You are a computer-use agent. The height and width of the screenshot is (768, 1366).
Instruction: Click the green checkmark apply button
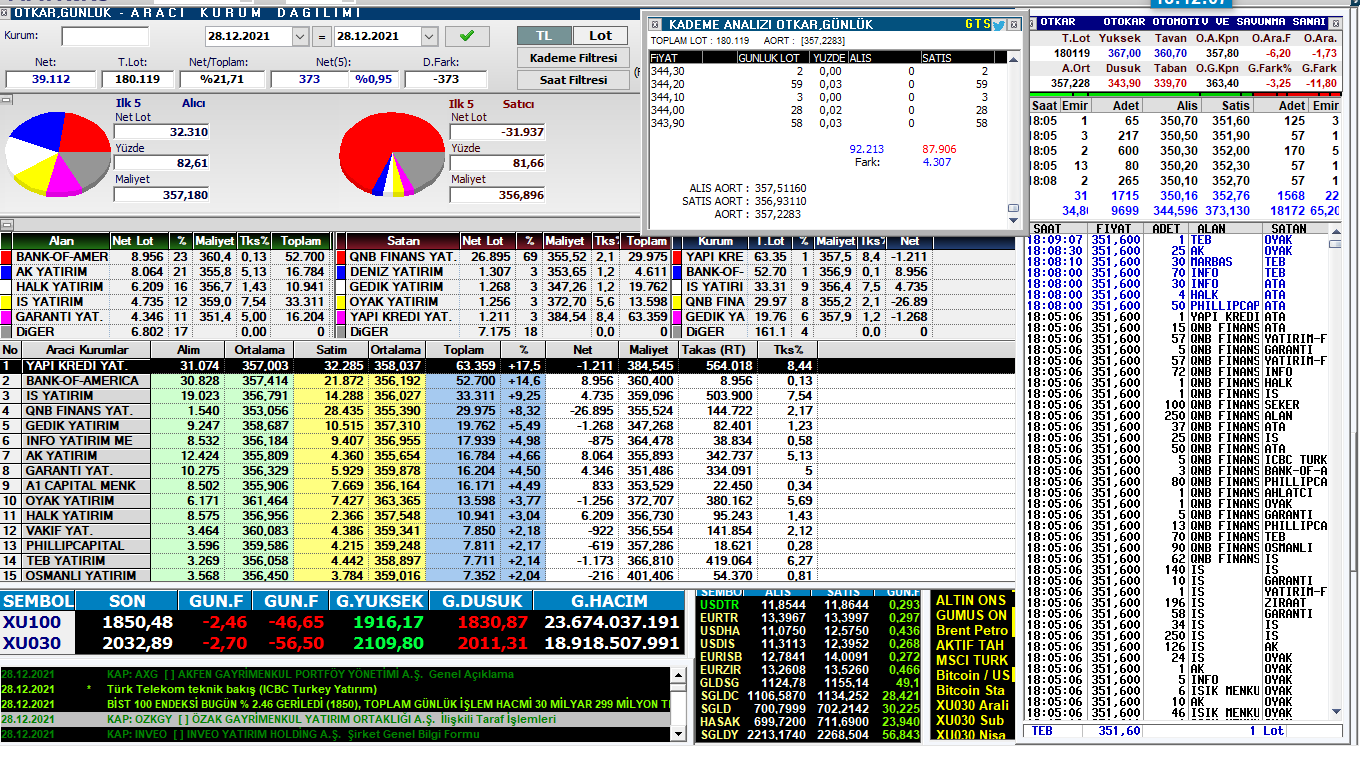467,36
